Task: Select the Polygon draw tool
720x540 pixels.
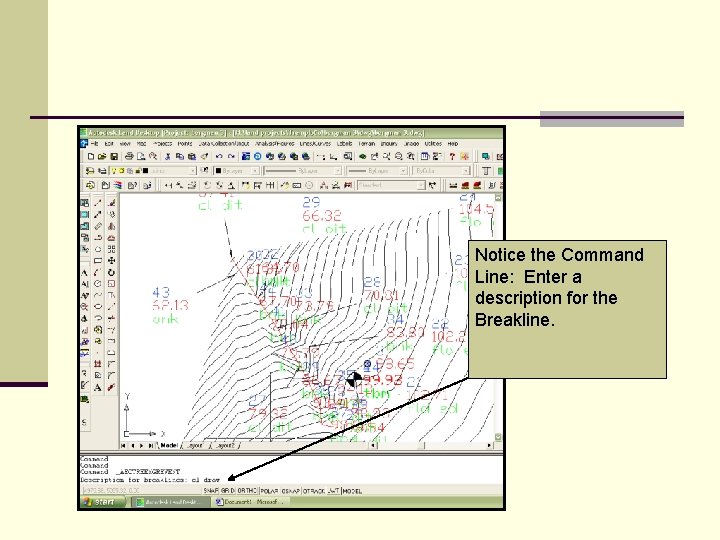Action: coord(98,249)
